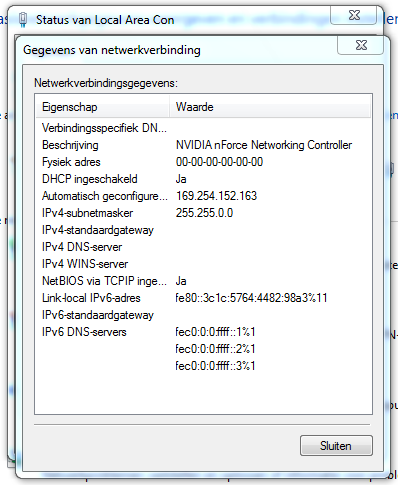Select the IPv6-standaardgateway row

(x=203, y=315)
